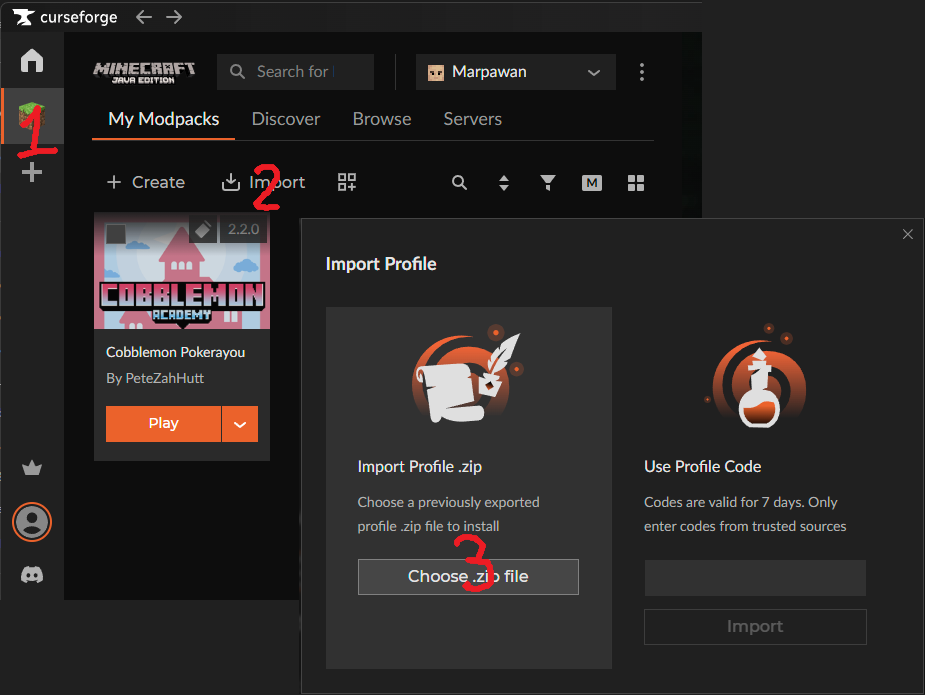Open the Servers tab
This screenshot has width=925, height=695.
pyautogui.click(x=472, y=118)
